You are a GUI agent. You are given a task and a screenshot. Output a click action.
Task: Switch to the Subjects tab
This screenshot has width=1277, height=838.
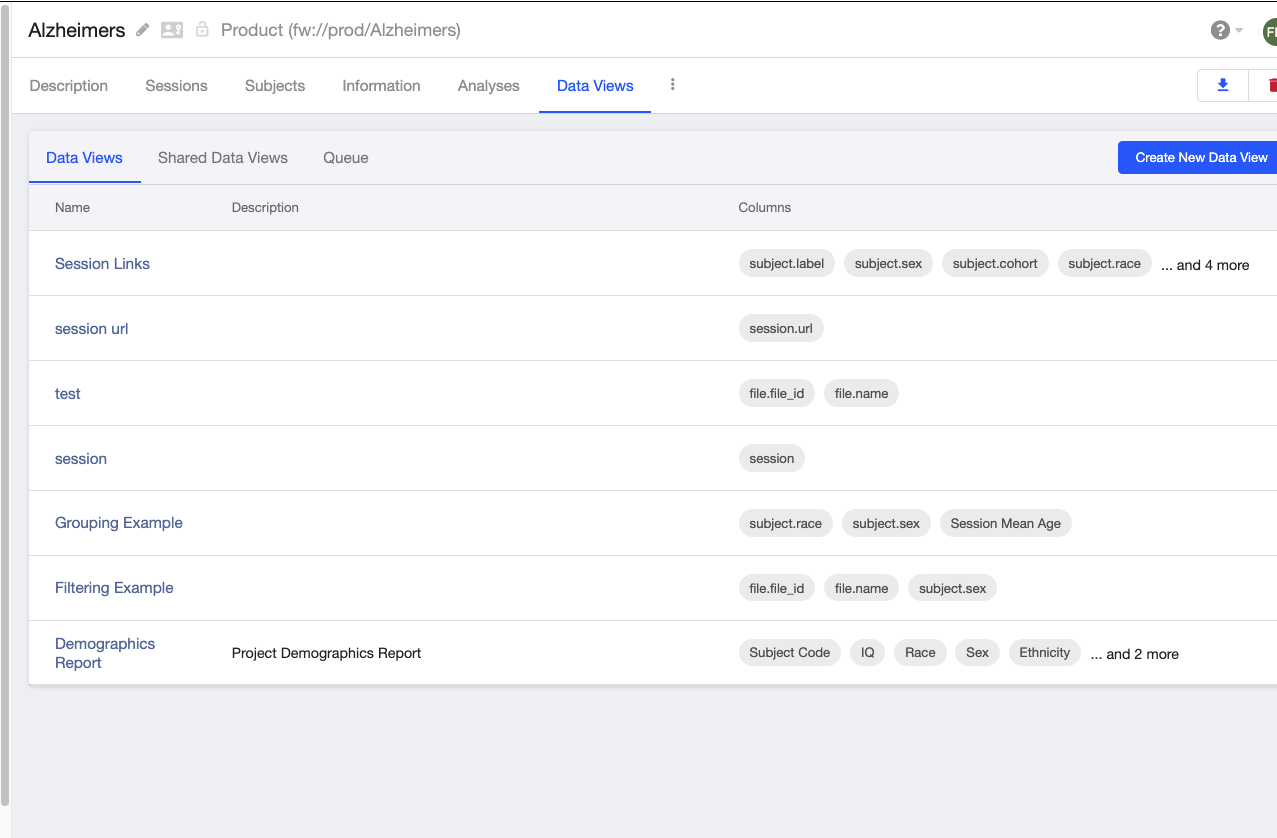(274, 86)
